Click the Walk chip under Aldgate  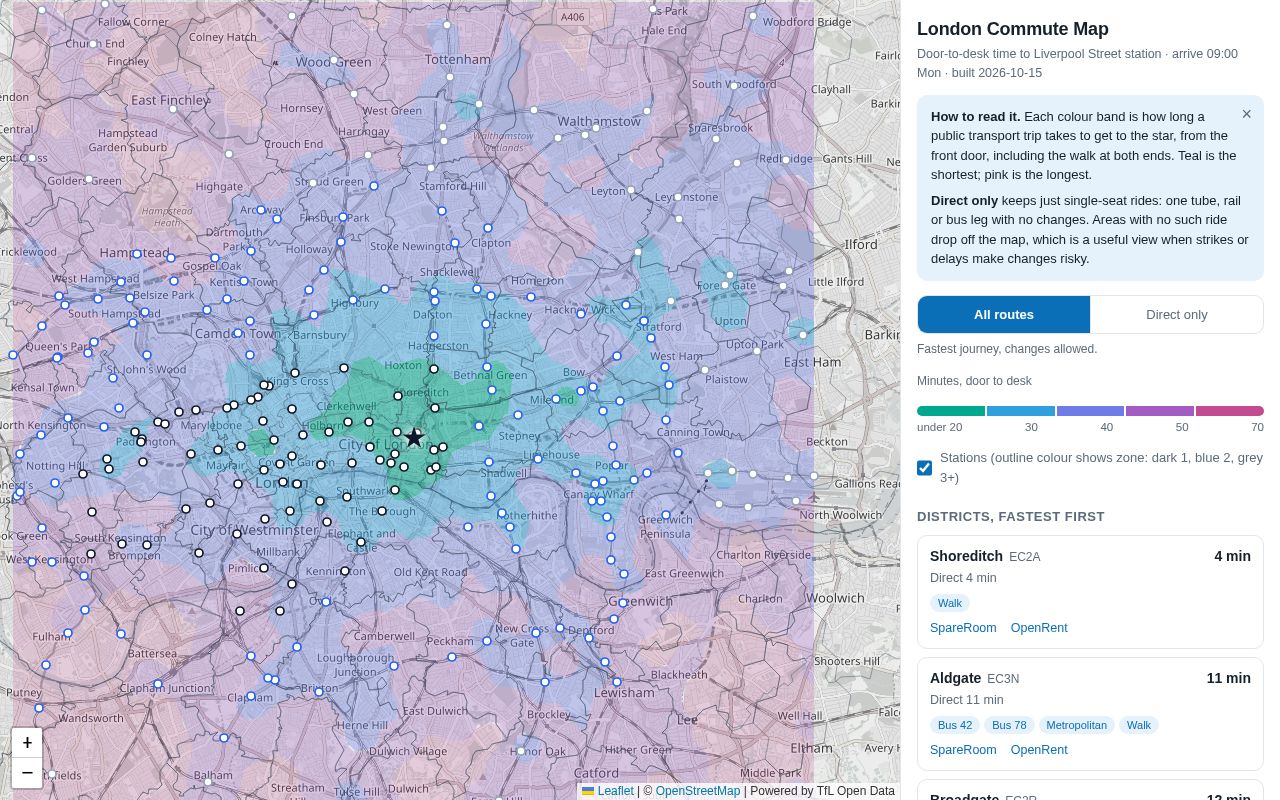click(1139, 725)
